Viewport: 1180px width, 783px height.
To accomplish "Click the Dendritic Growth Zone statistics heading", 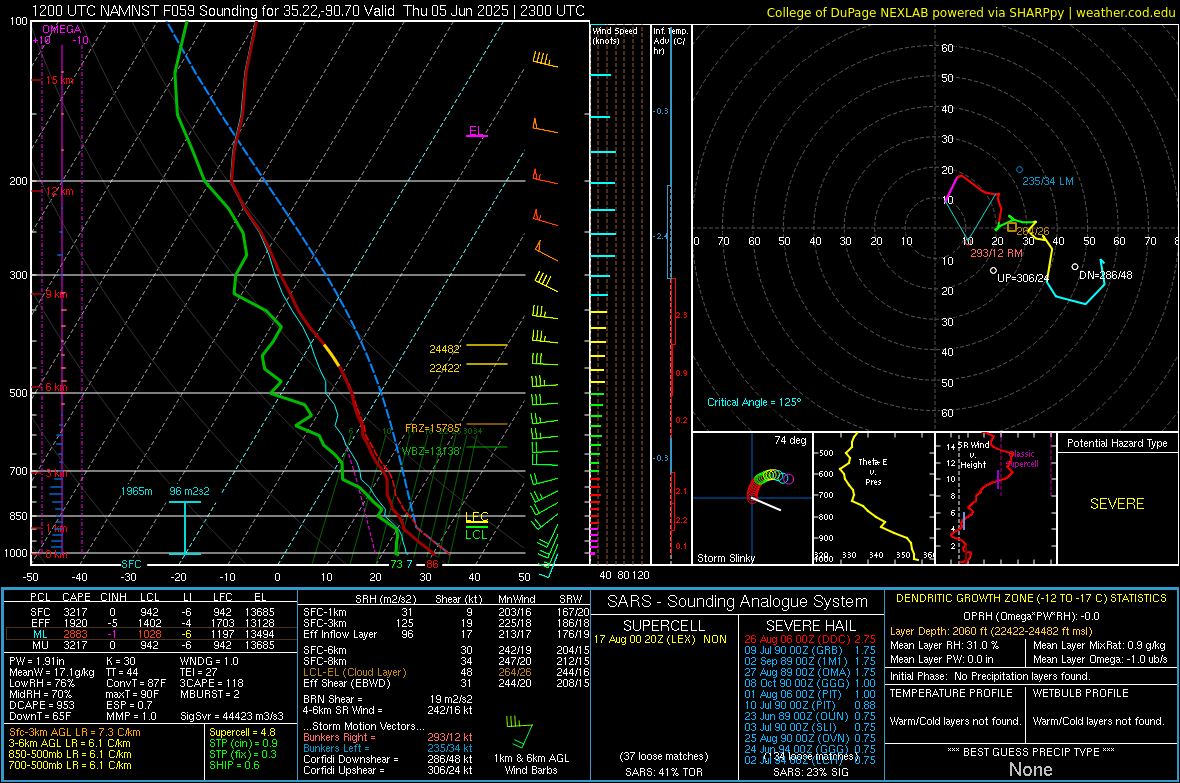I will click(1031, 598).
